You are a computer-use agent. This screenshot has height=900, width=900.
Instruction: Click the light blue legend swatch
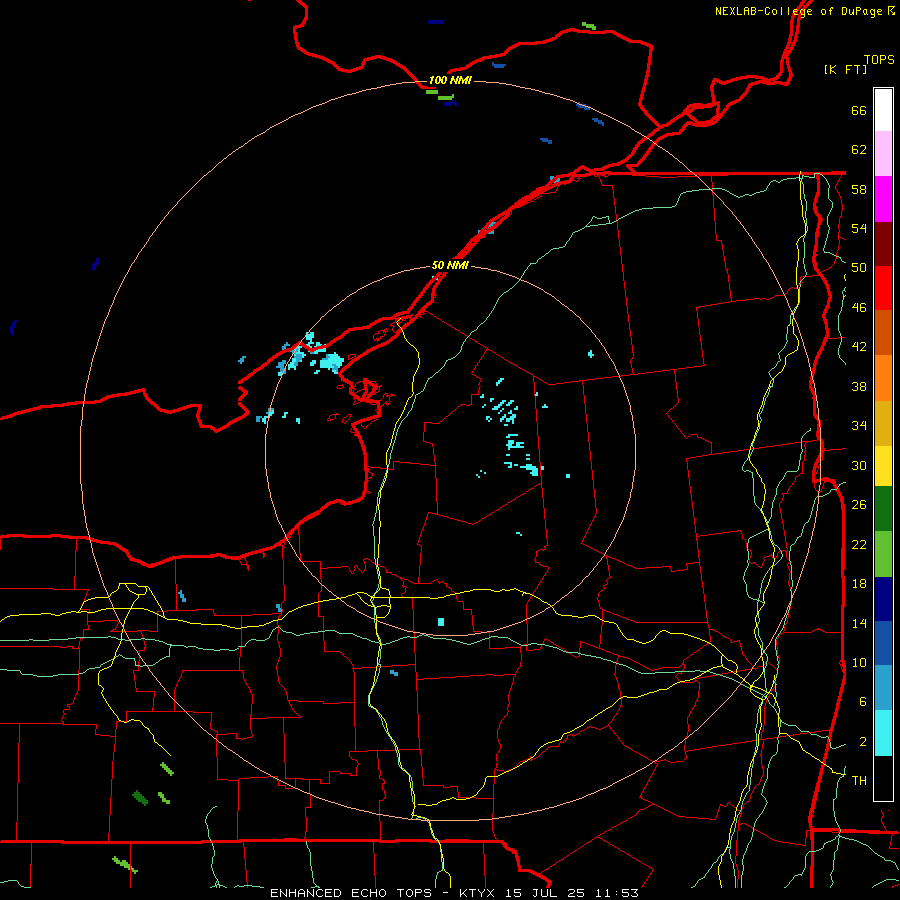pos(883,688)
